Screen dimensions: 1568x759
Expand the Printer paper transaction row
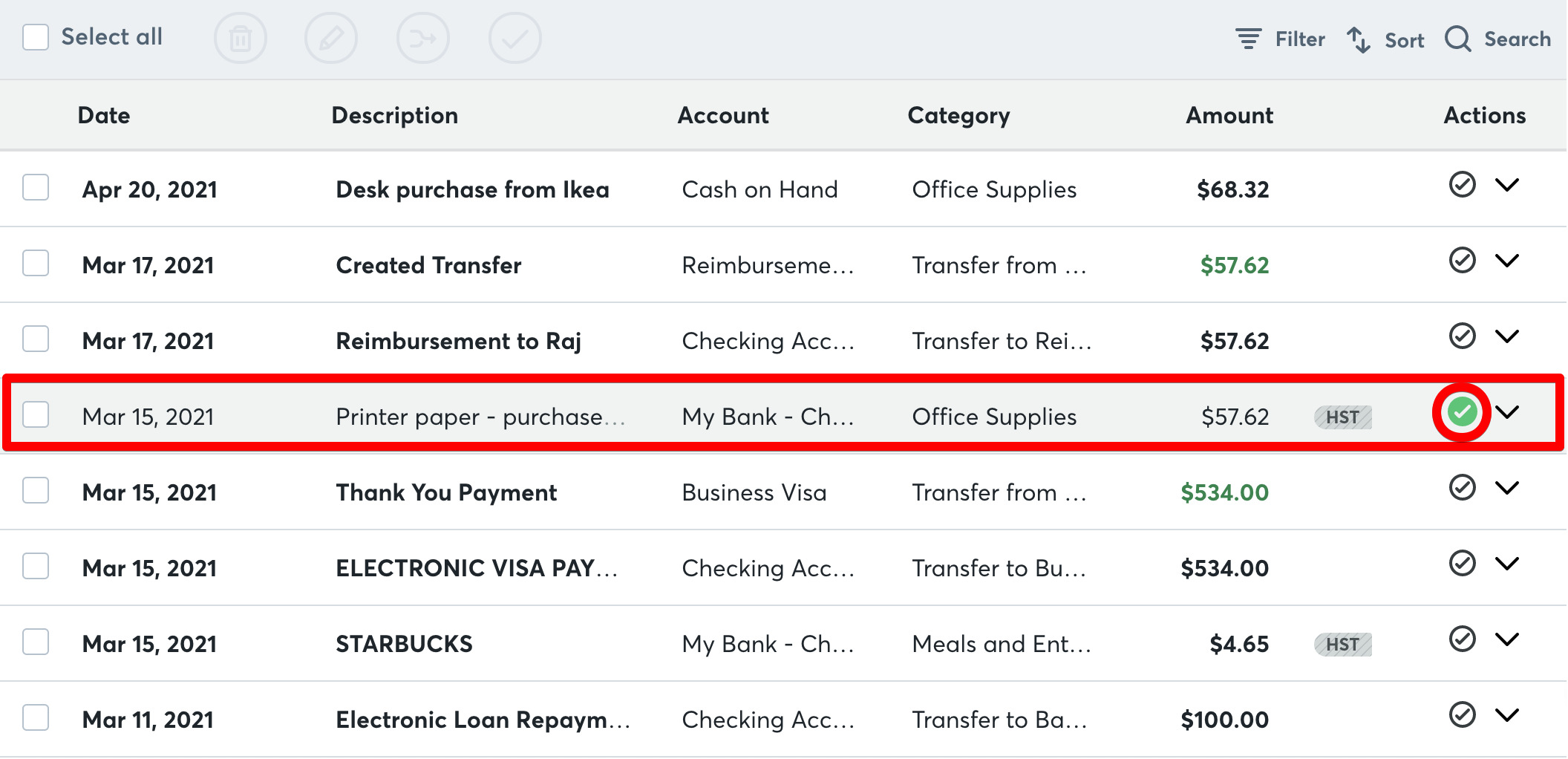coord(1507,412)
